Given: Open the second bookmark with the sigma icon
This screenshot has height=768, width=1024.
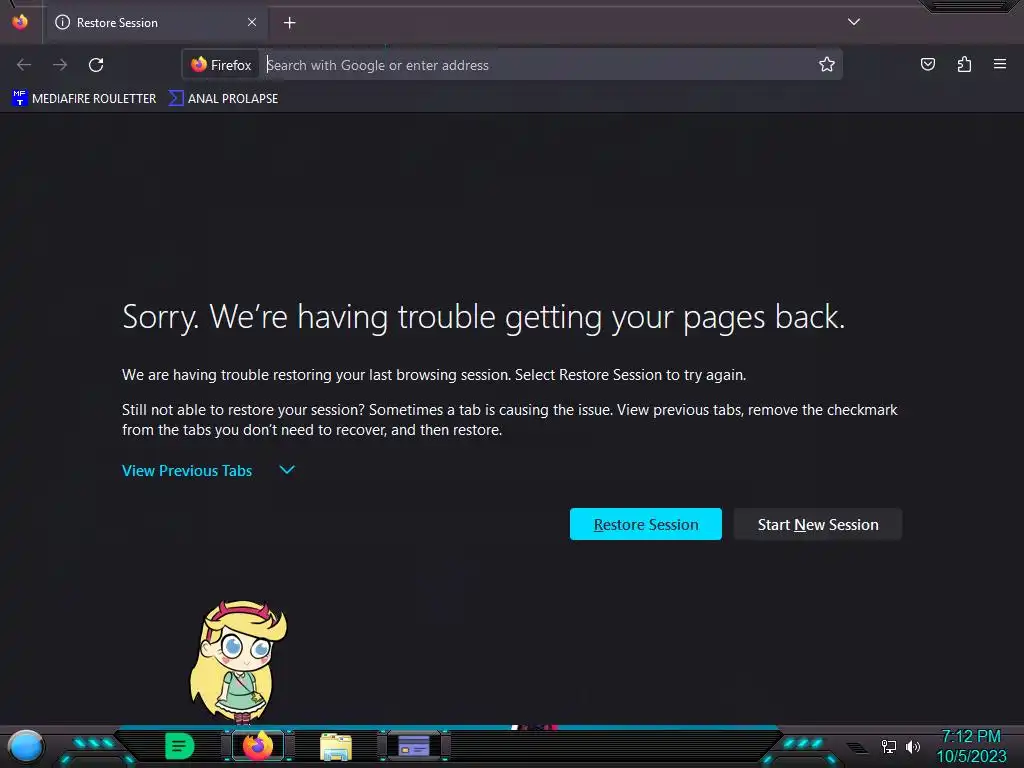Looking at the screenshot, I should click(223, 99).
